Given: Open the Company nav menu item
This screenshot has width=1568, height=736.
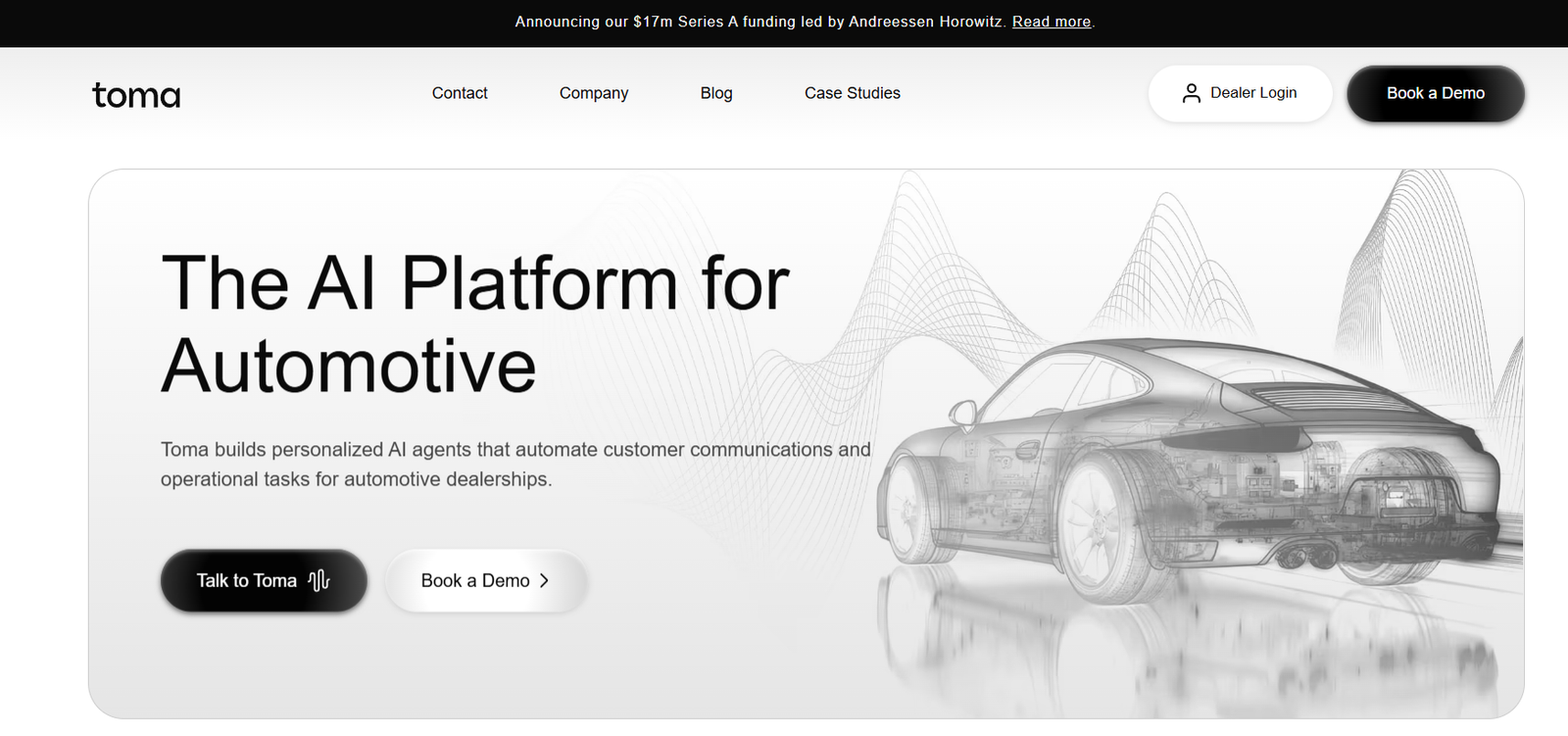Looking at the screenshot, I should (x=593, y=93).
